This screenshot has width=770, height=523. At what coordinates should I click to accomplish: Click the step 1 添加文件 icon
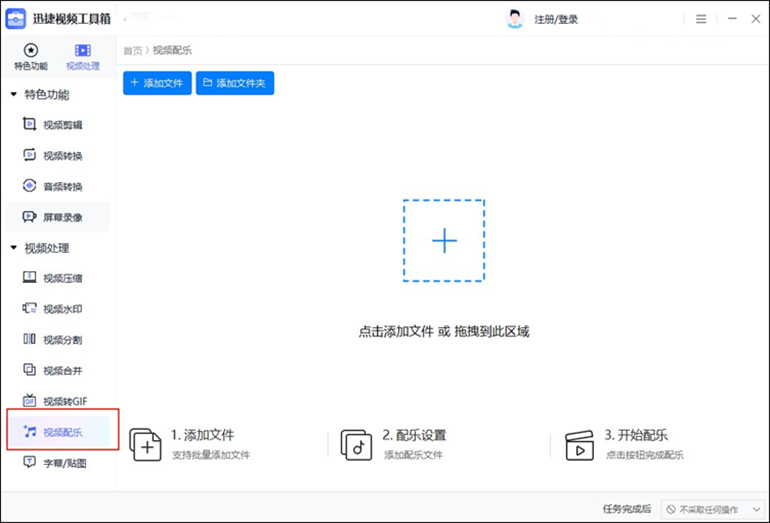point(145,444)
